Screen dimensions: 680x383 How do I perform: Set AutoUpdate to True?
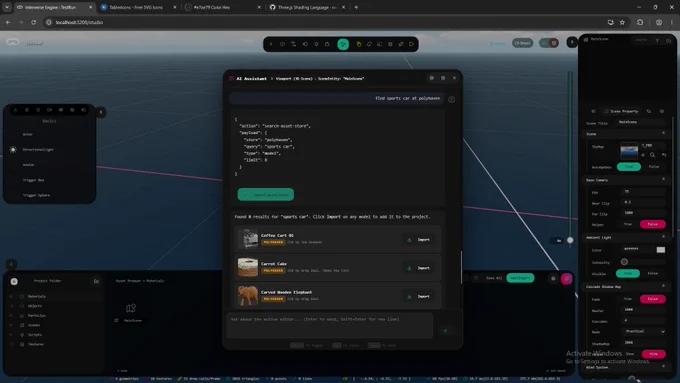628,167
